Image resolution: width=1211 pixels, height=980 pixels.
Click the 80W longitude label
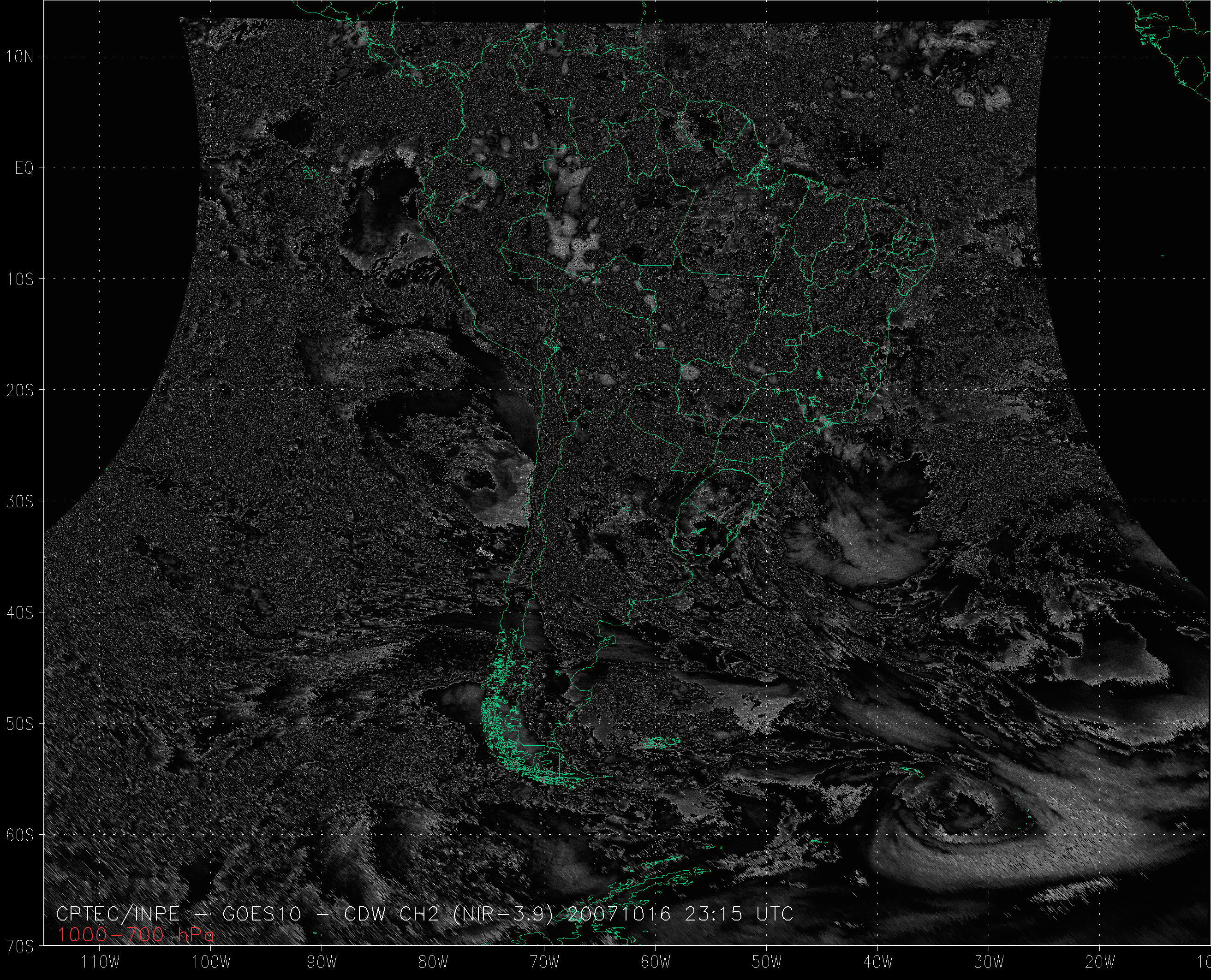434,962
